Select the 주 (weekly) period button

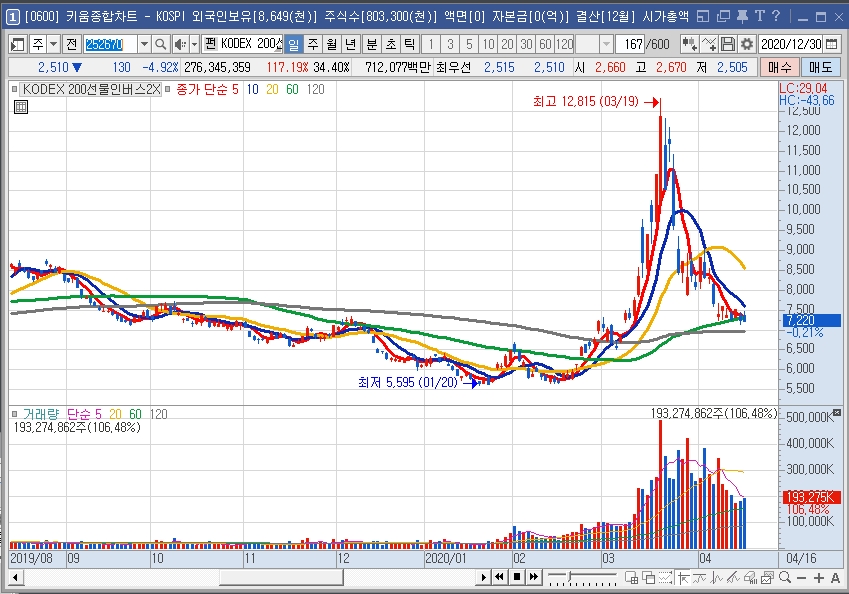[312, 44]
